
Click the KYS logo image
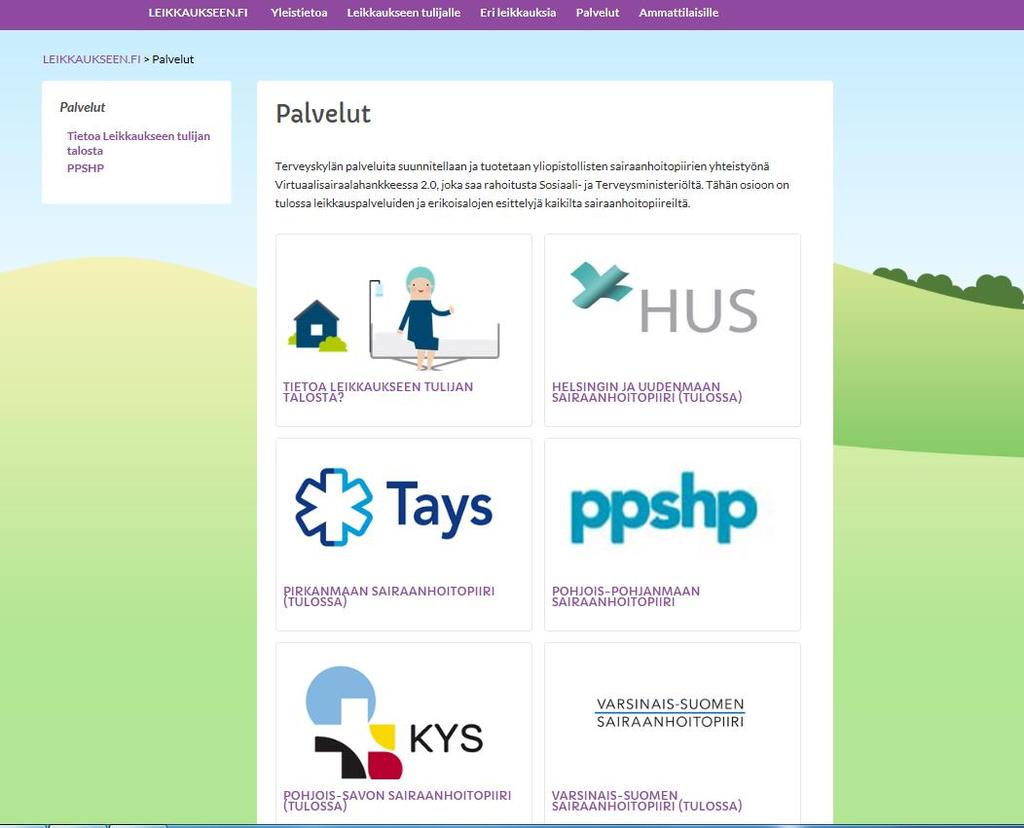tap(394, 722)
